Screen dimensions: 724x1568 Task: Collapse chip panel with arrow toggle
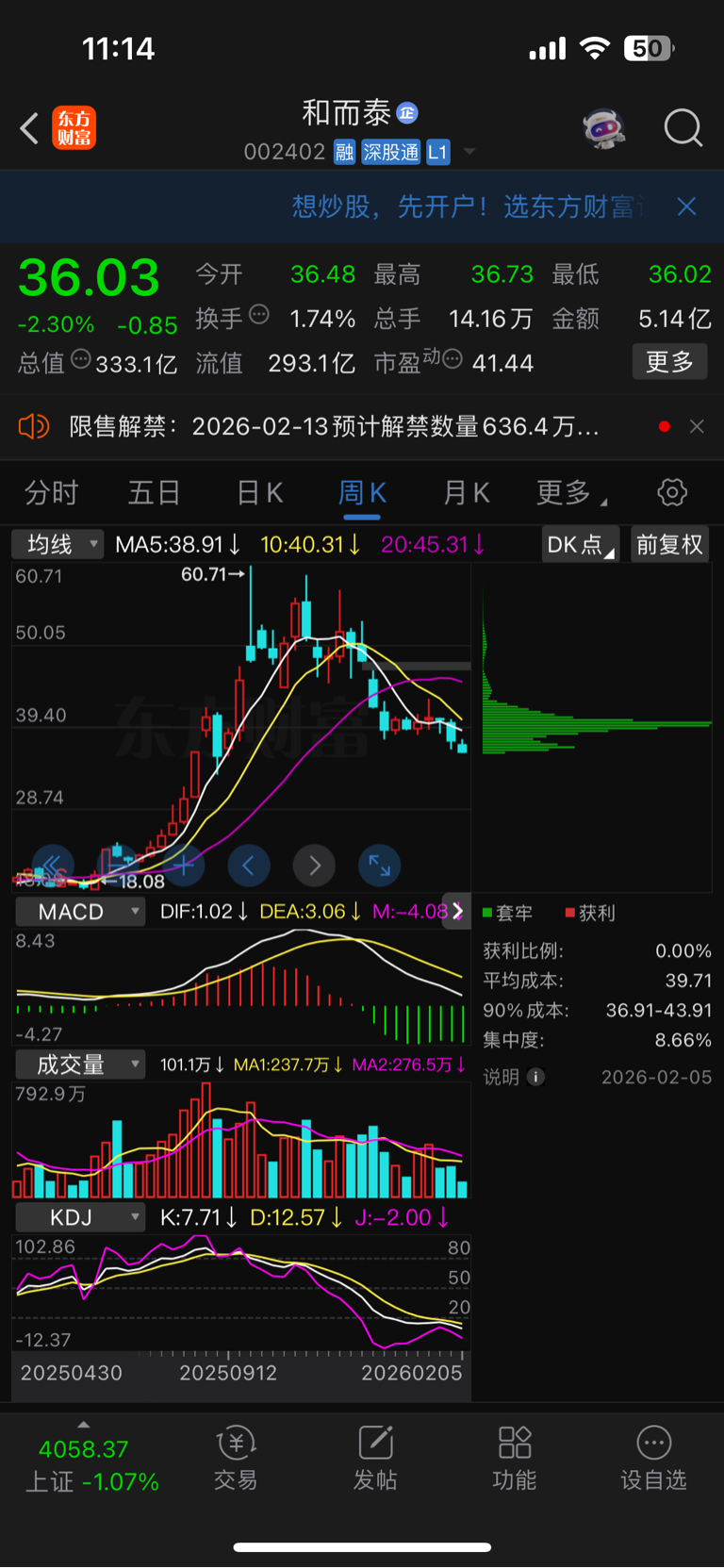point(457,911)
